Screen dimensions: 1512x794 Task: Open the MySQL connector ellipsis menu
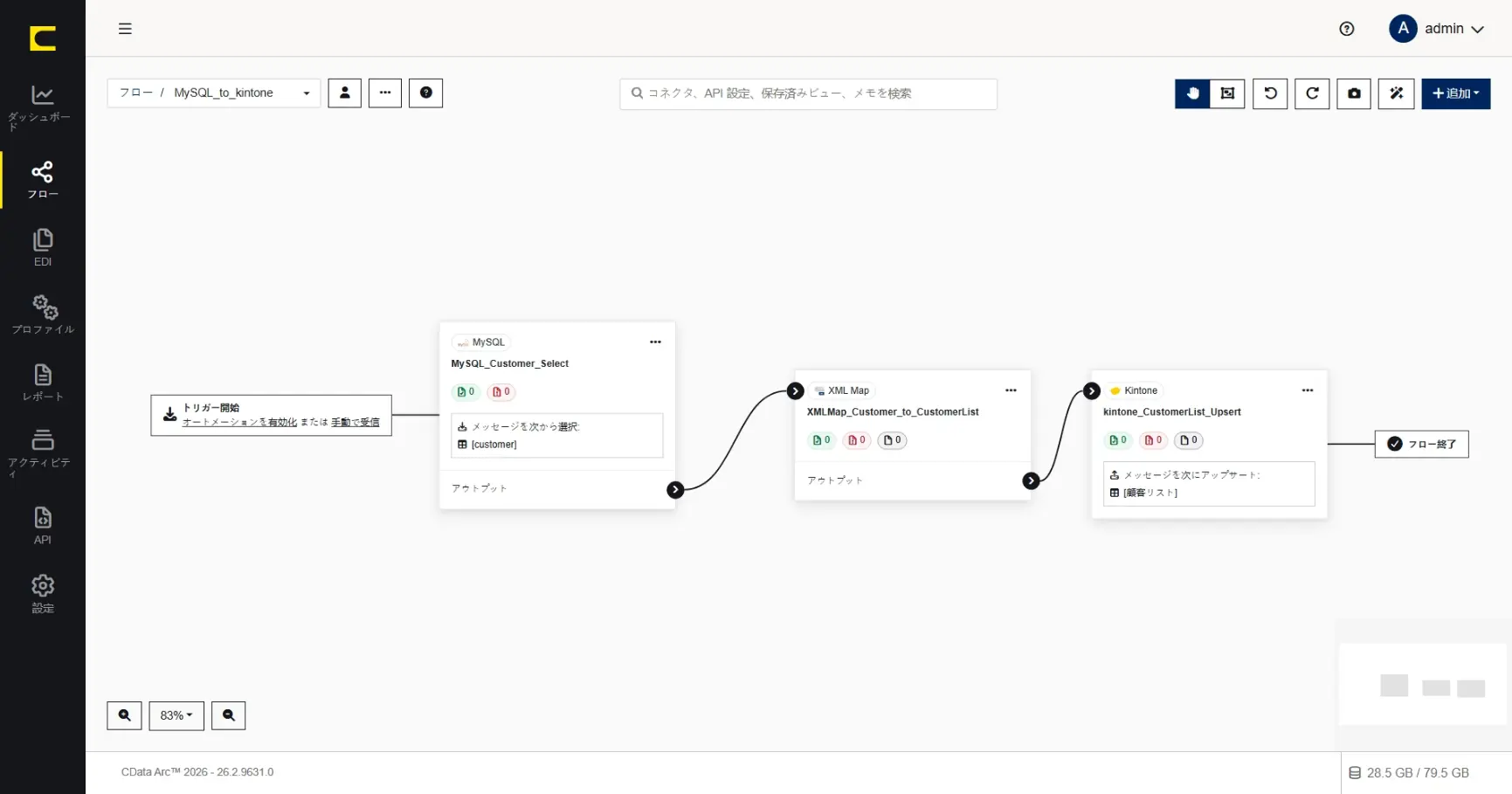[x=655, y=342]
